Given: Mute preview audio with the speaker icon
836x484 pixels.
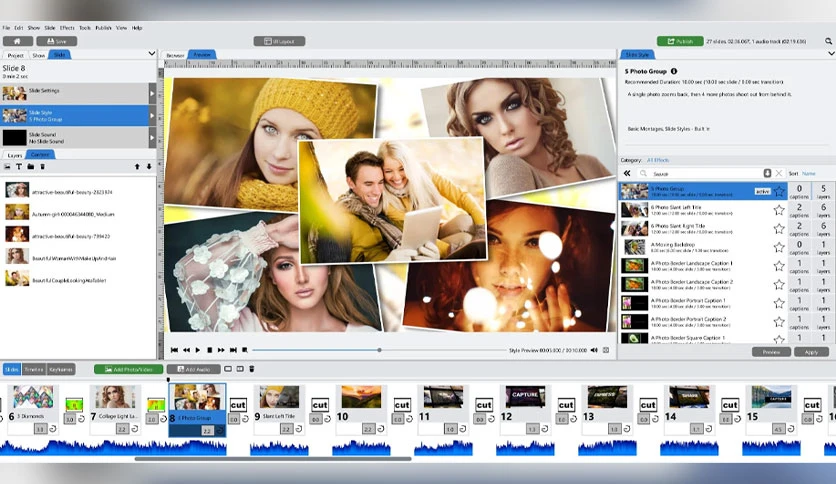Looking at the screenshot, I should pos(594,350).
